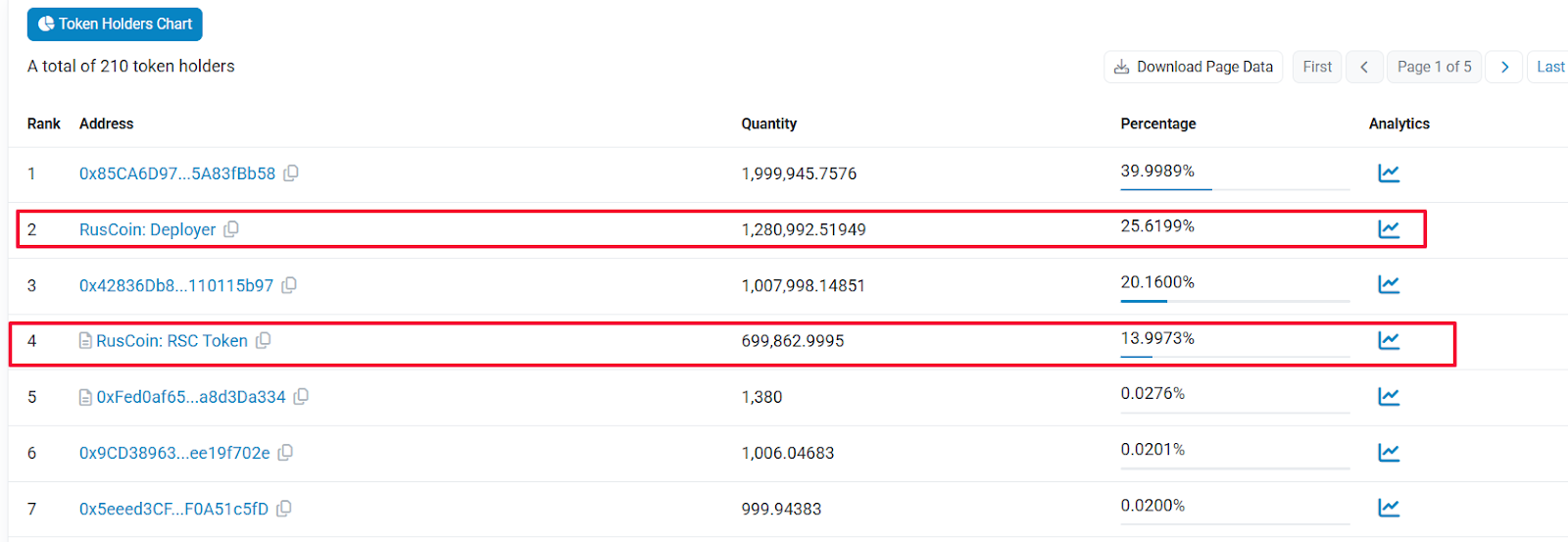Click the 0.0200% percentage value
The image size is (1568, 542).
1152,505
